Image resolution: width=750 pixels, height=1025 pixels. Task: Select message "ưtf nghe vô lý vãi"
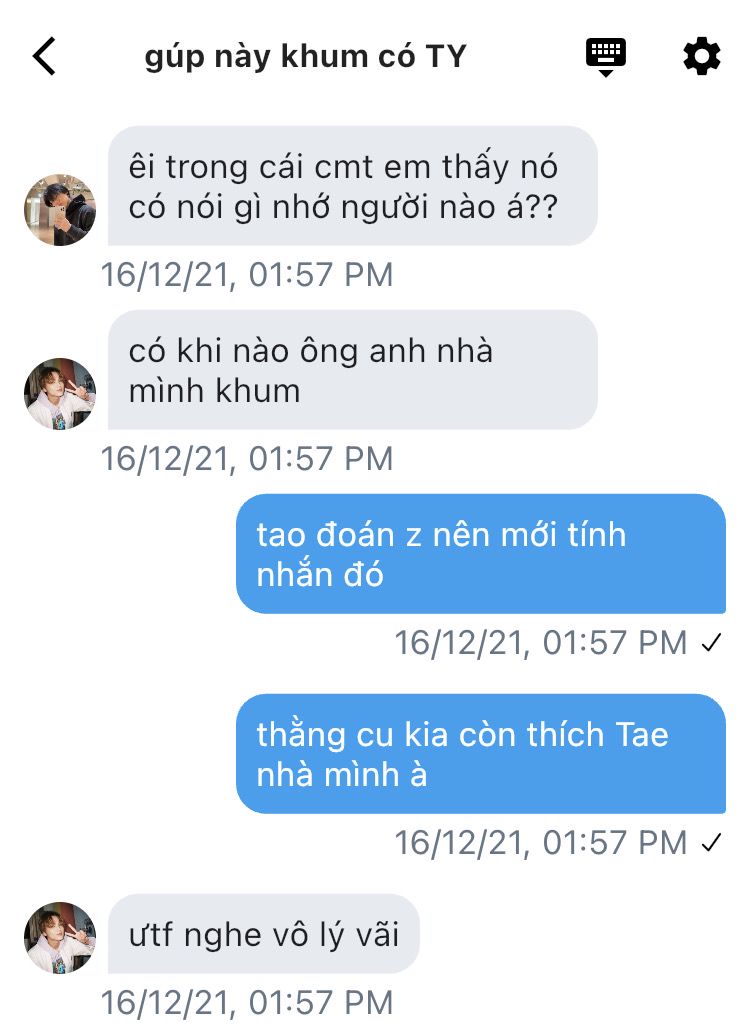coord(264,933)
